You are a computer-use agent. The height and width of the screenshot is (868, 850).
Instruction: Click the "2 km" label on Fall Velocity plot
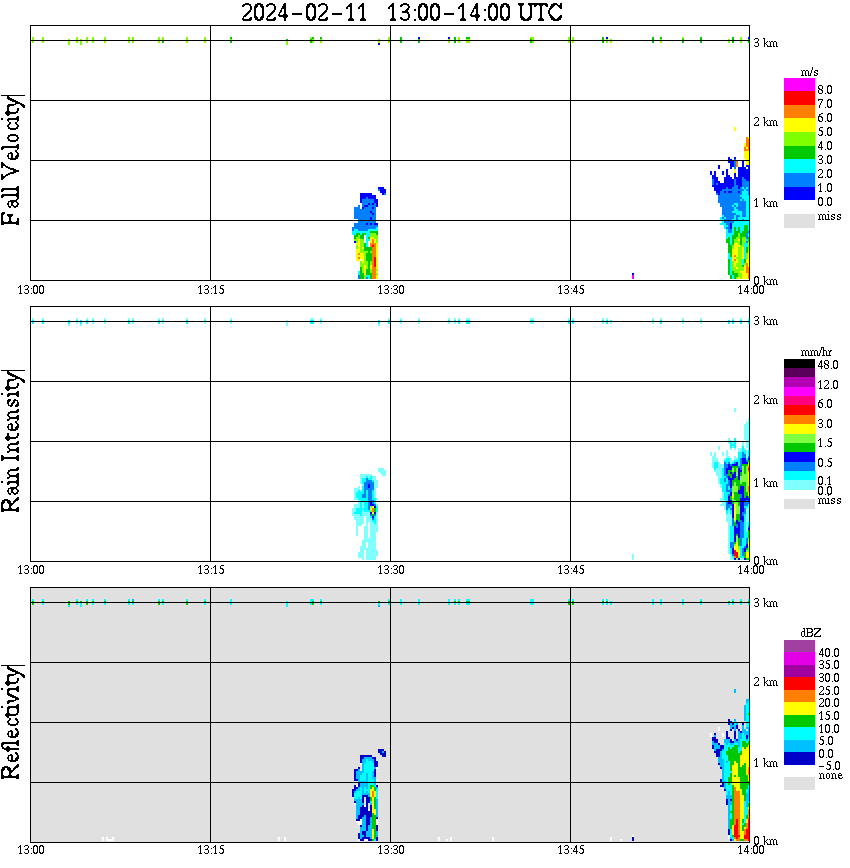pyautogui.click(x=765, y=122)
